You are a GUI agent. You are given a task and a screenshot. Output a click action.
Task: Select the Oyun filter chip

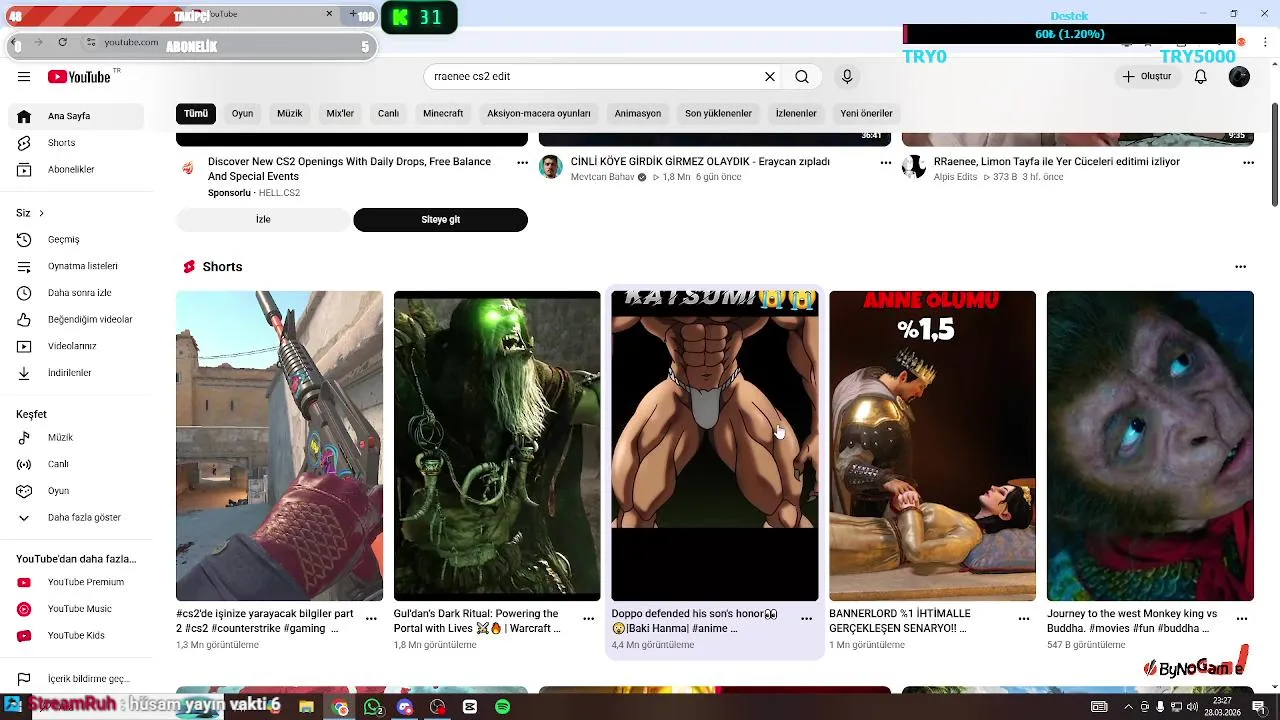coord(242,114)
